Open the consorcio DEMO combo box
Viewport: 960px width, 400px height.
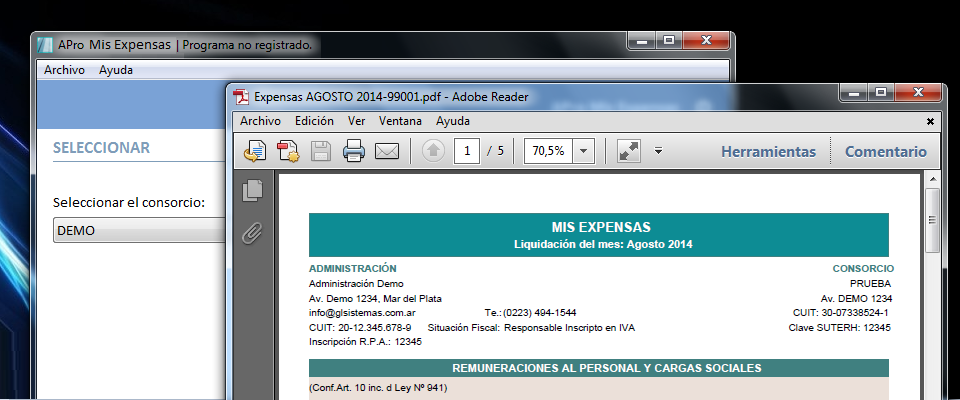click(x=140, y=230)
